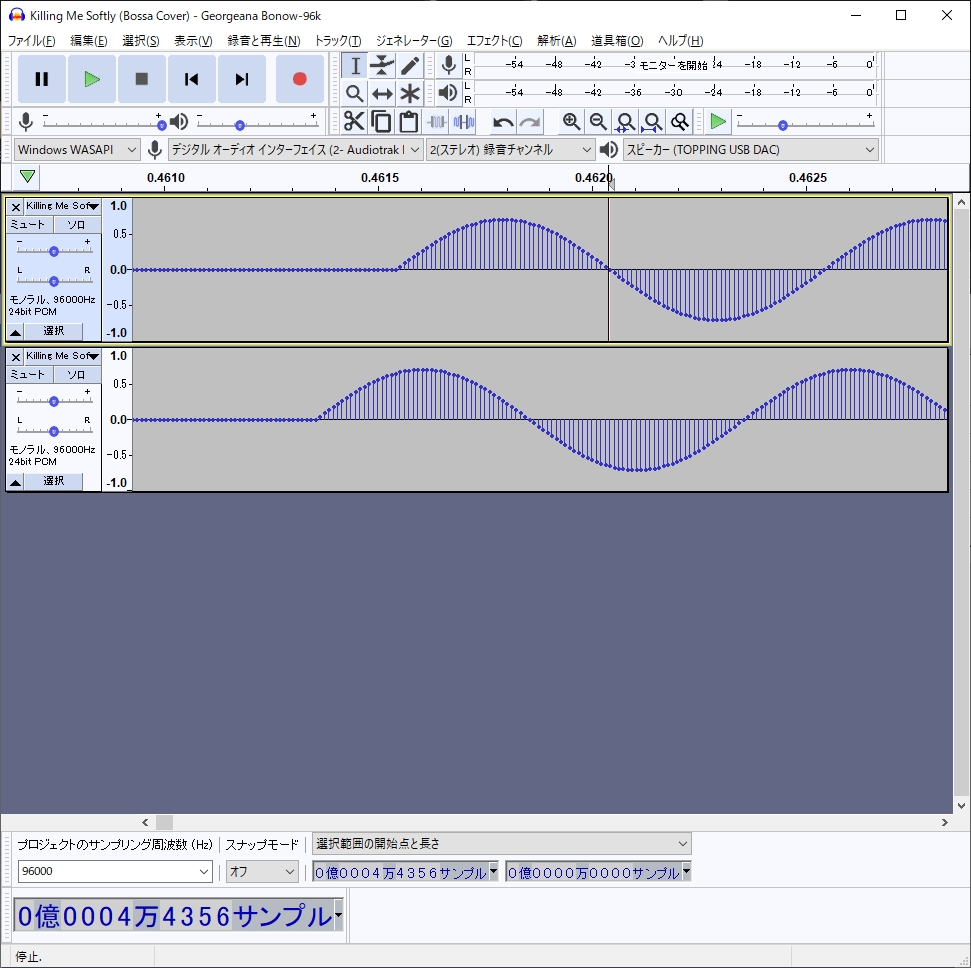Open the Windows WASAPI host dropdown
The image size is (971, 968).
point(77,150)
